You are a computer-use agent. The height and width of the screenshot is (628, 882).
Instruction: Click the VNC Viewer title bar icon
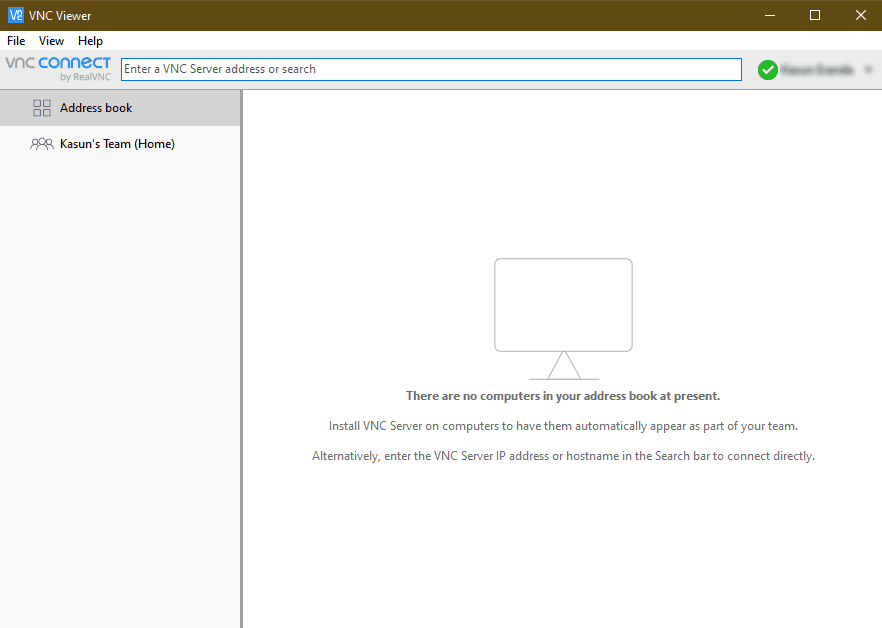16,15
